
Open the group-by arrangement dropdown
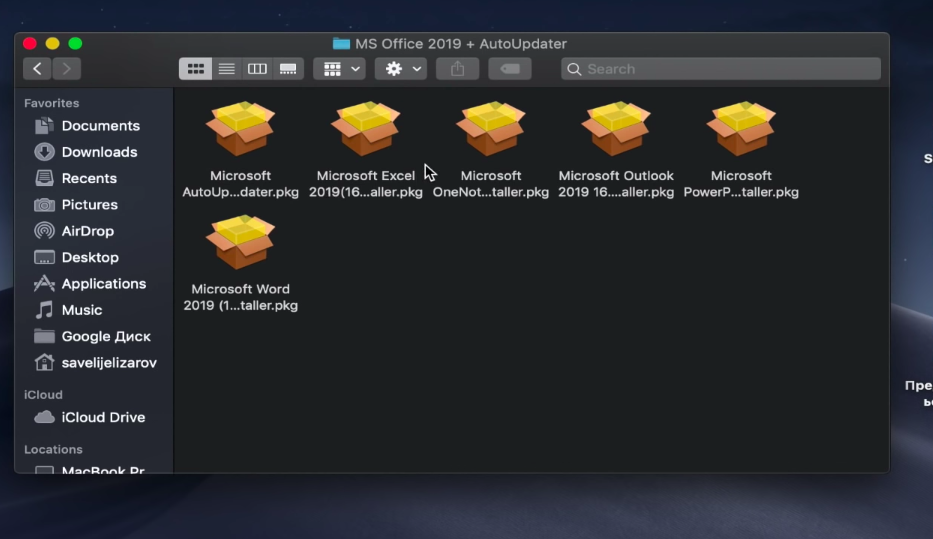tap(340, 69)
